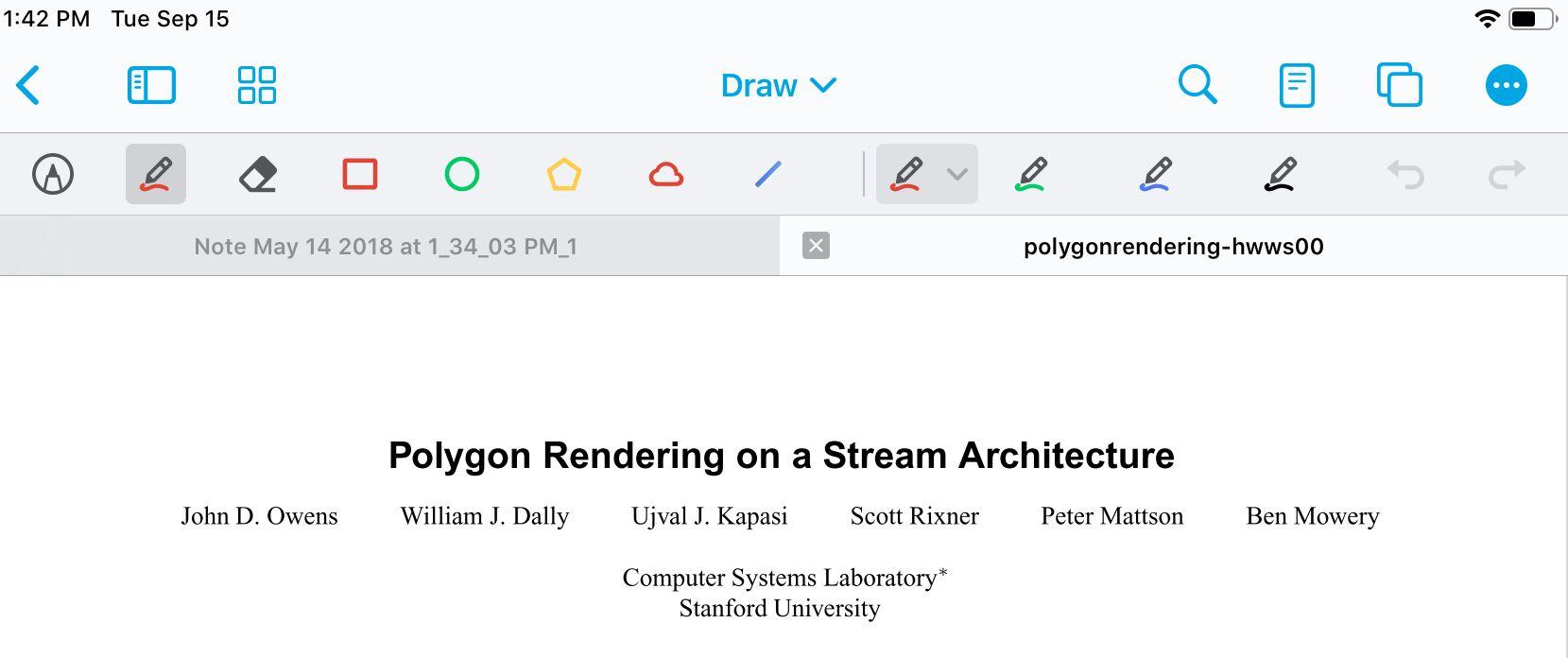The image size is (1568, 658).
Task: Select the yellow polygon shape tool
Action: tap(564, 174)
